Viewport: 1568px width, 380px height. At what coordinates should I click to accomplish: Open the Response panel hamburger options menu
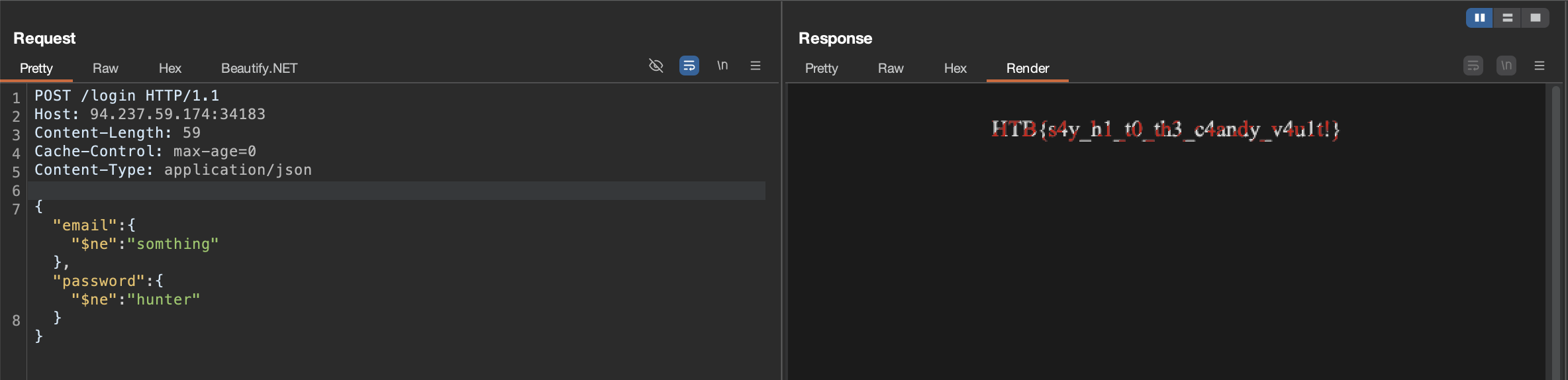[1540, 66]
